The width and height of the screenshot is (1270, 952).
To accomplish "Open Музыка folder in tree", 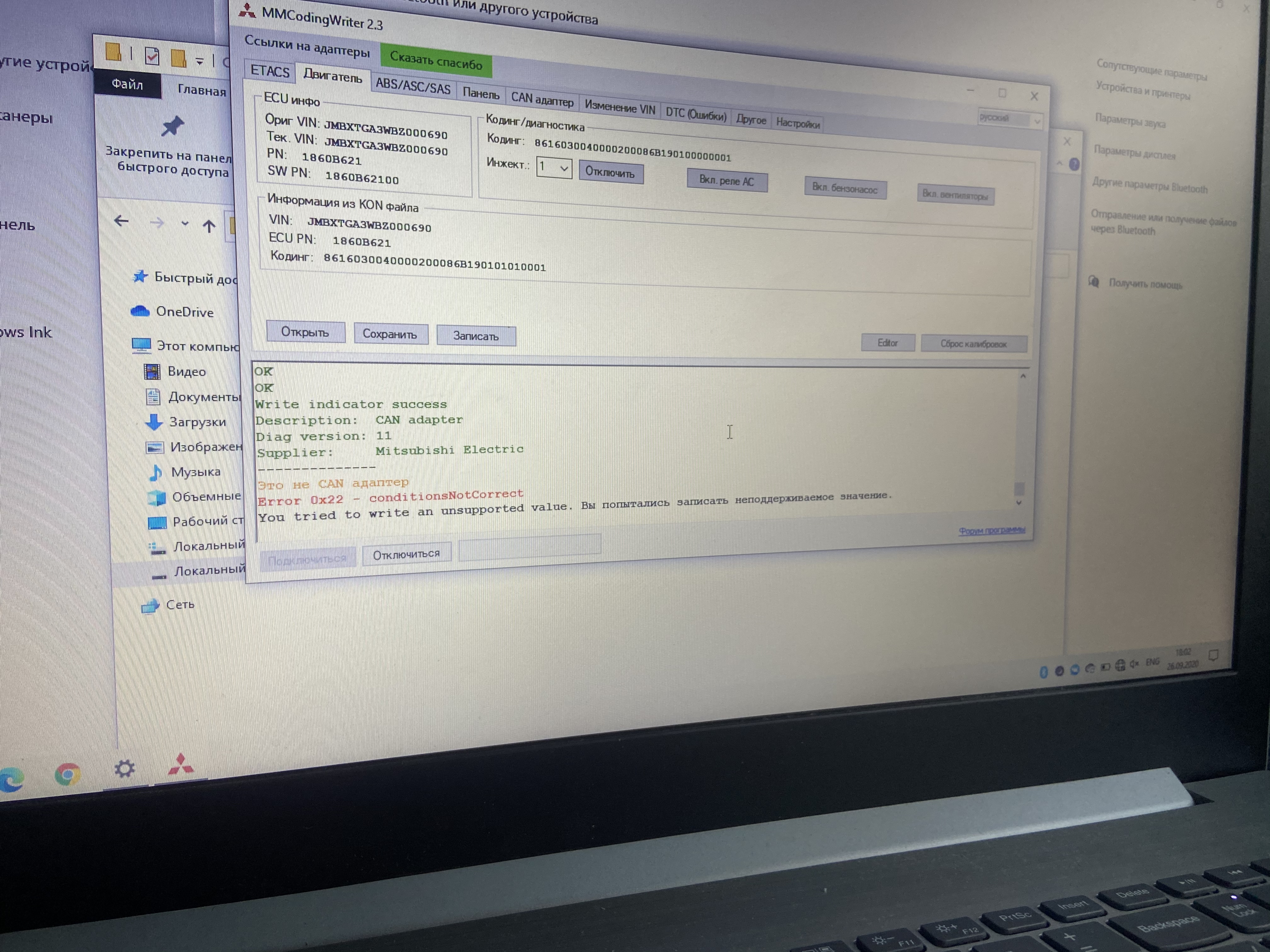I will tap(184, 472).
